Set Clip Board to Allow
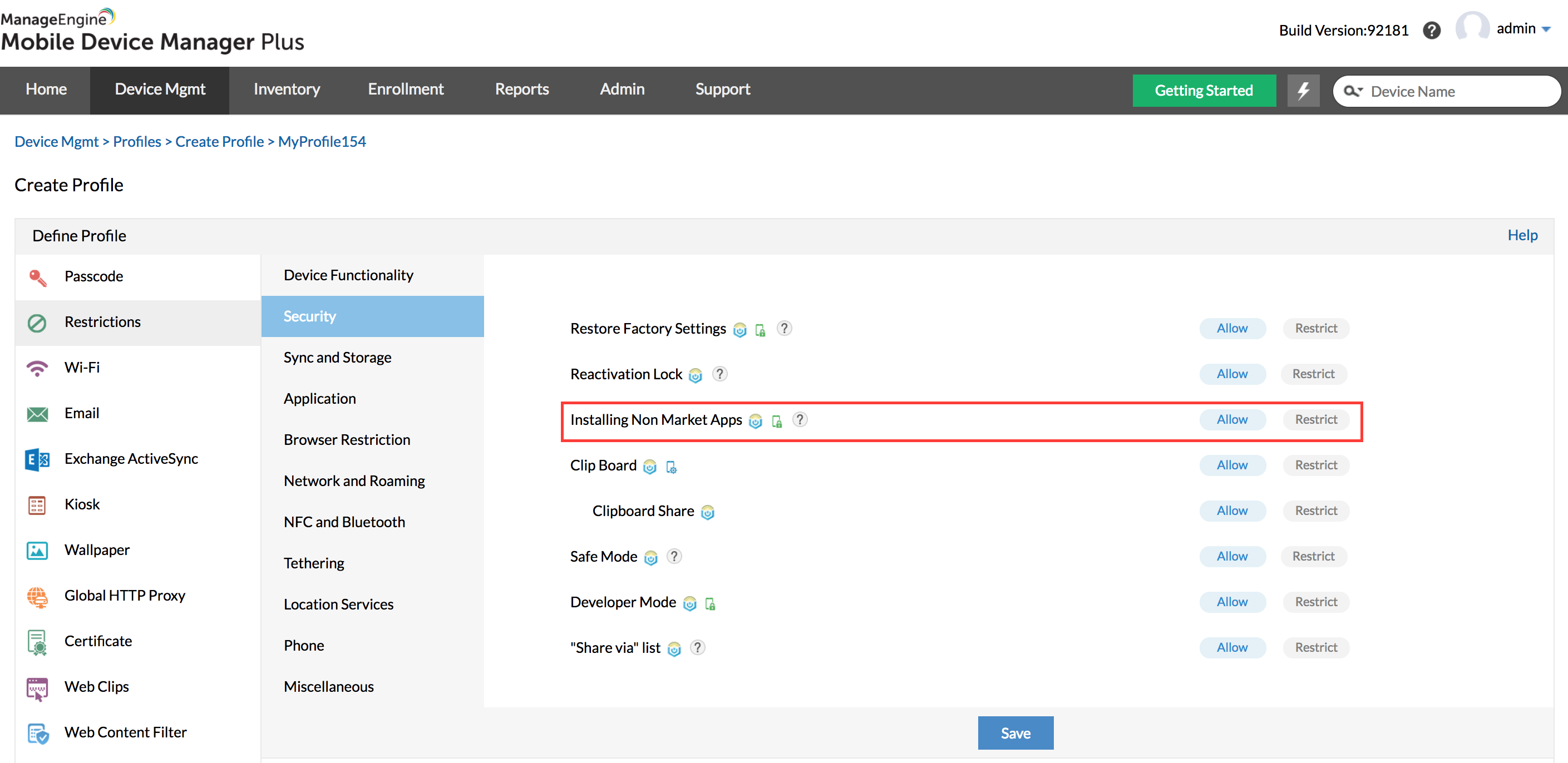This screenshot has height=763, width=1568. [1232, 465]
